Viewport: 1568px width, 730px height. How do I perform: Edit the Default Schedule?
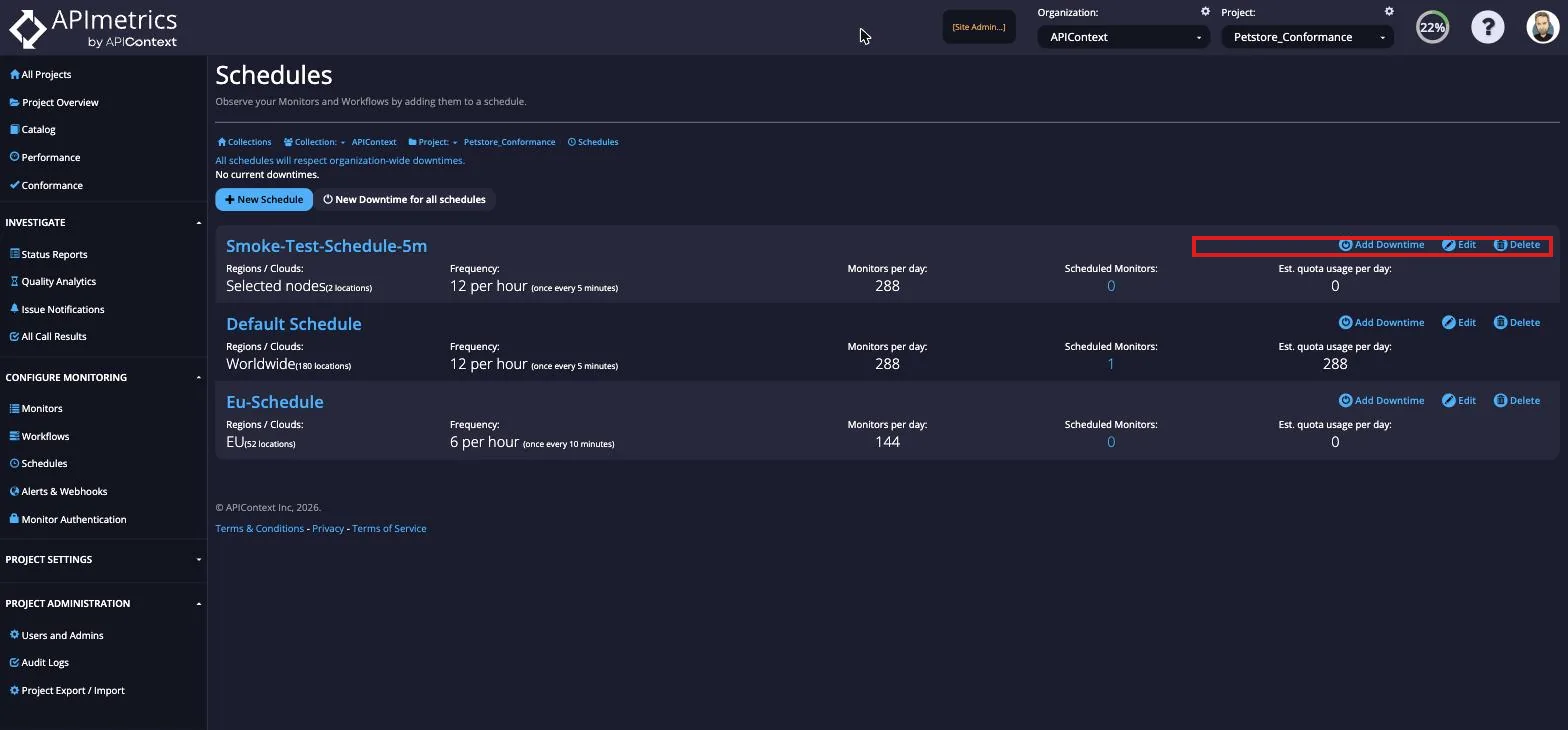click(1459, 322)
